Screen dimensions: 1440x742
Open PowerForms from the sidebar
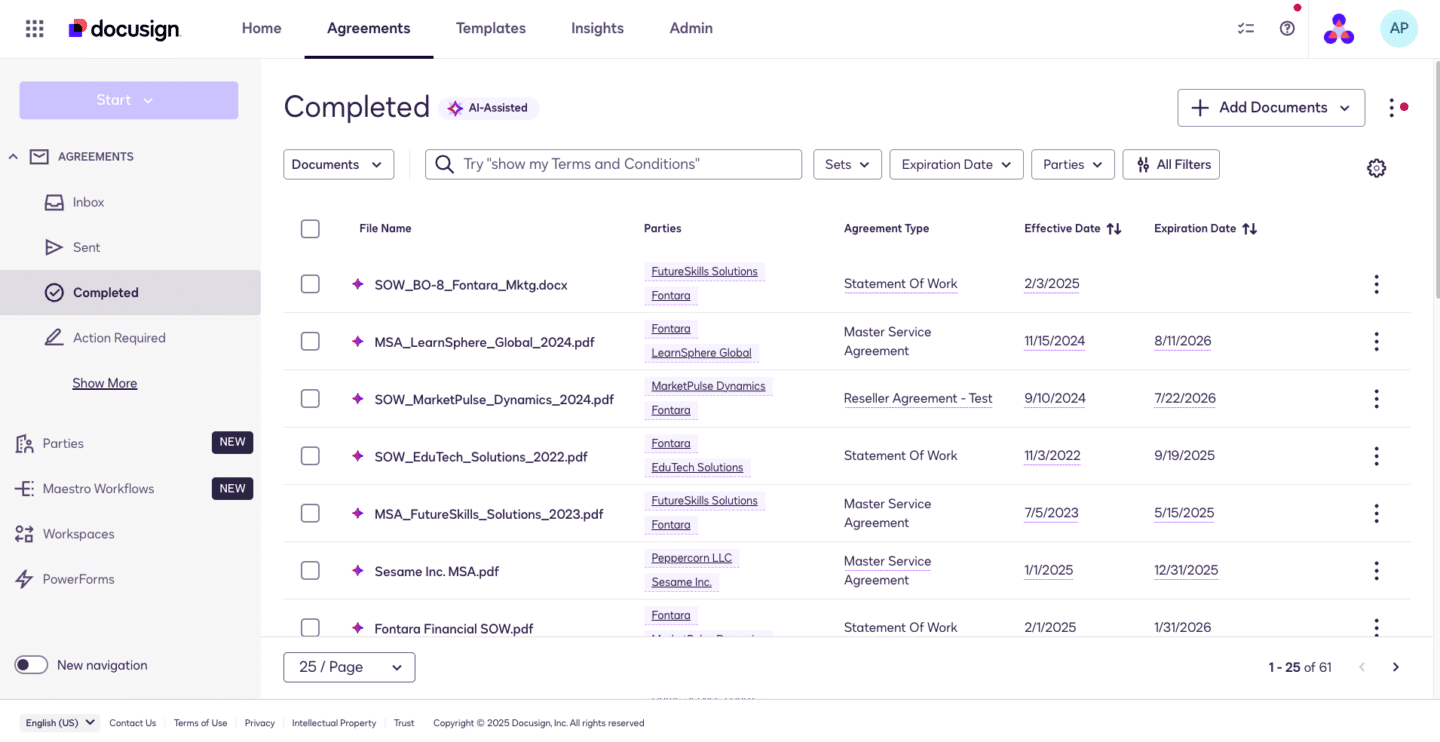[x=77, y=578]
